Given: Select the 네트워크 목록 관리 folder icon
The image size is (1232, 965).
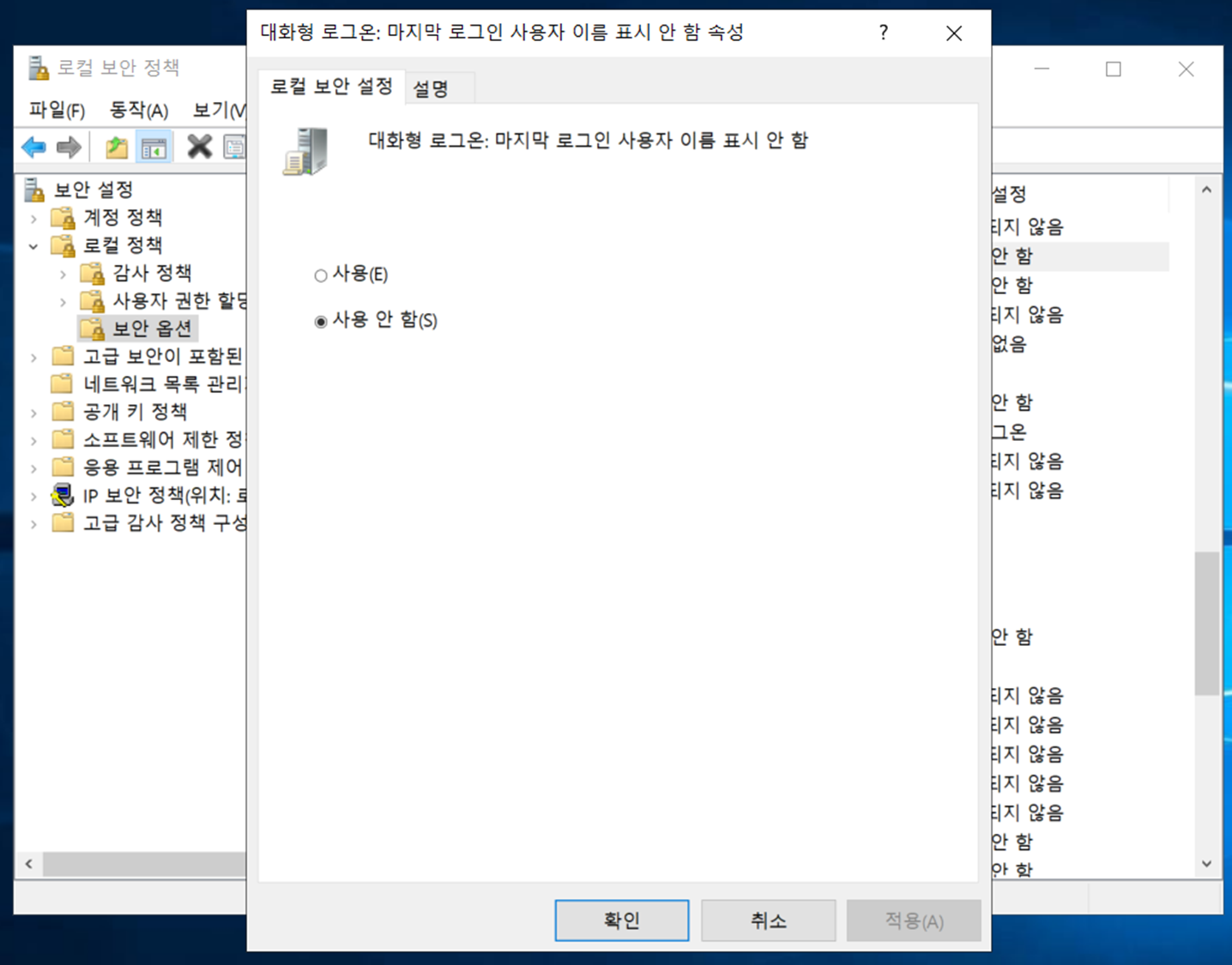Looking at the screenshot, I should click(63, 383).
